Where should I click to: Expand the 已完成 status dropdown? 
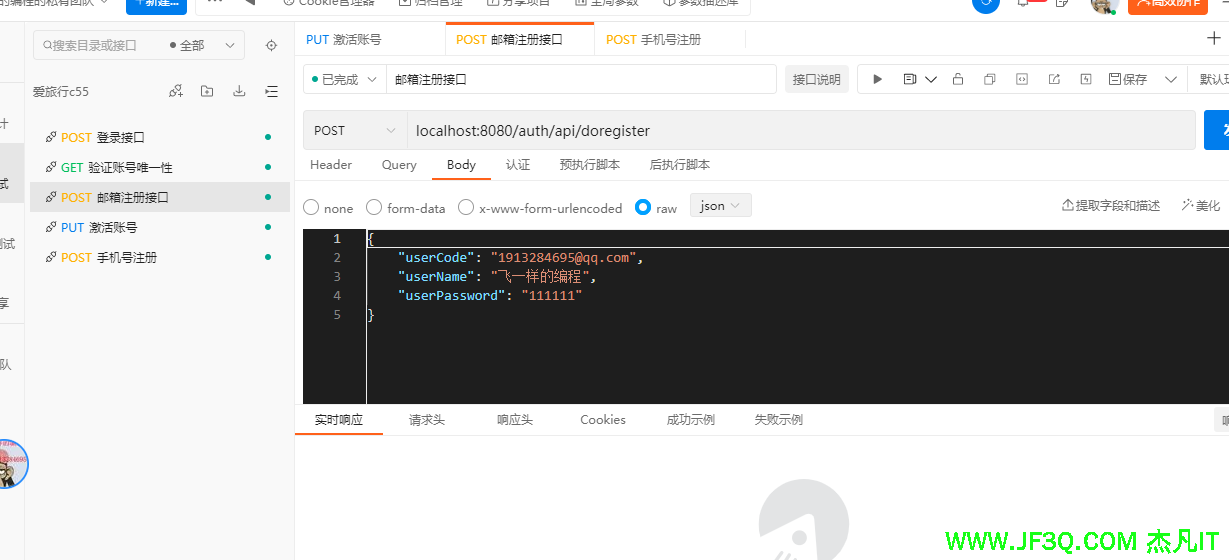click(344, 79)
